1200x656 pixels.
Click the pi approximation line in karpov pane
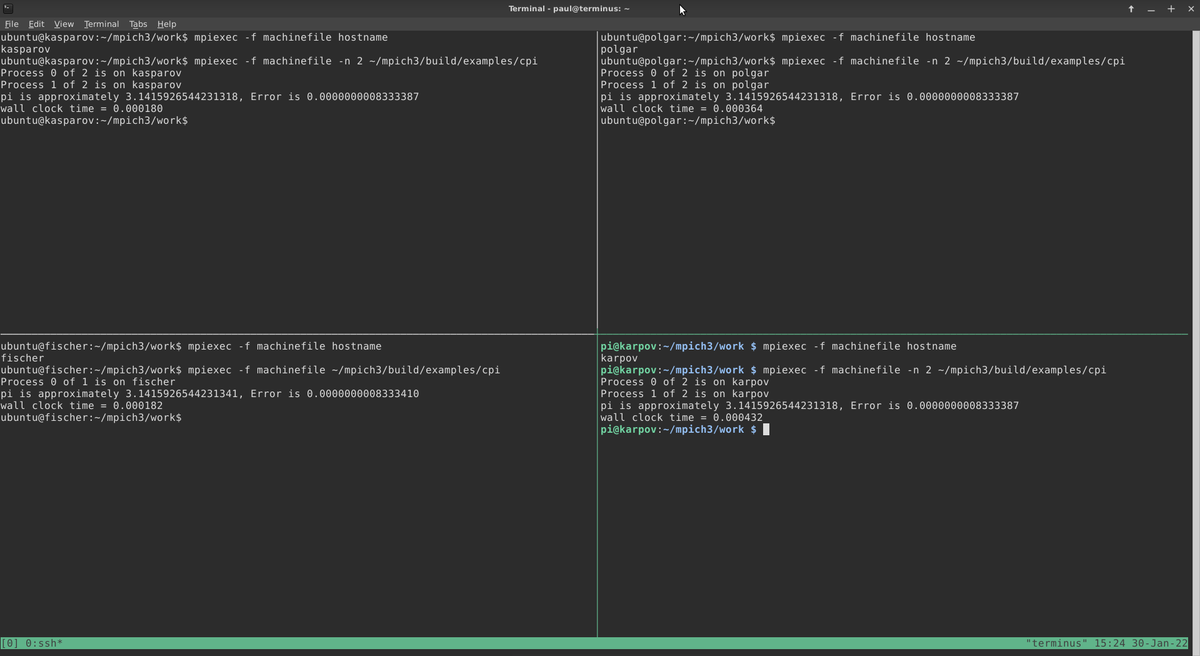click(810, 406)
